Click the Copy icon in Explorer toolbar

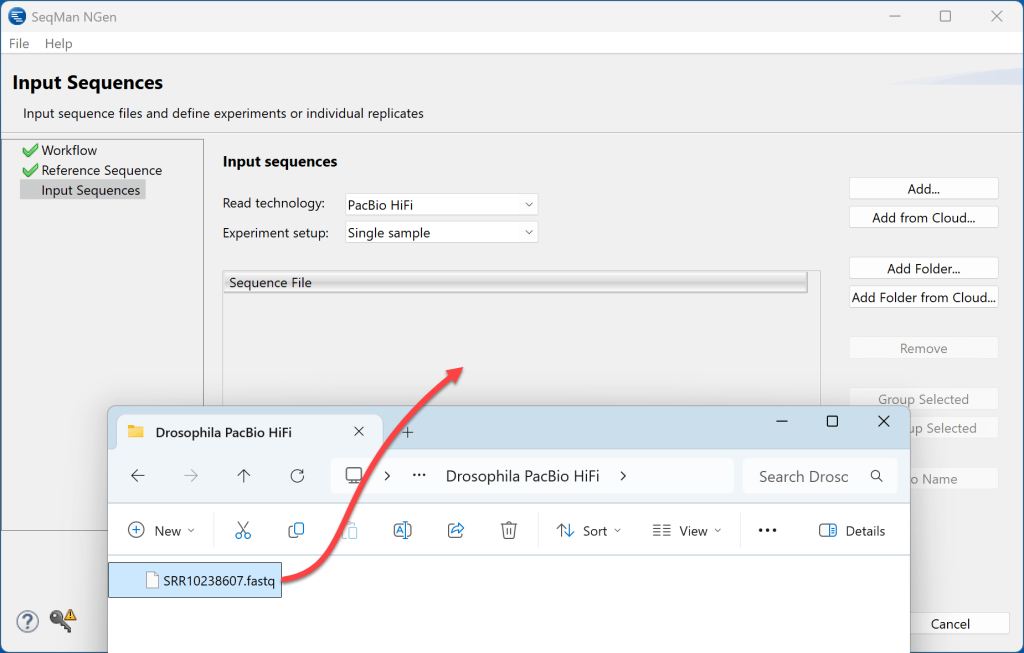[296, 530]
